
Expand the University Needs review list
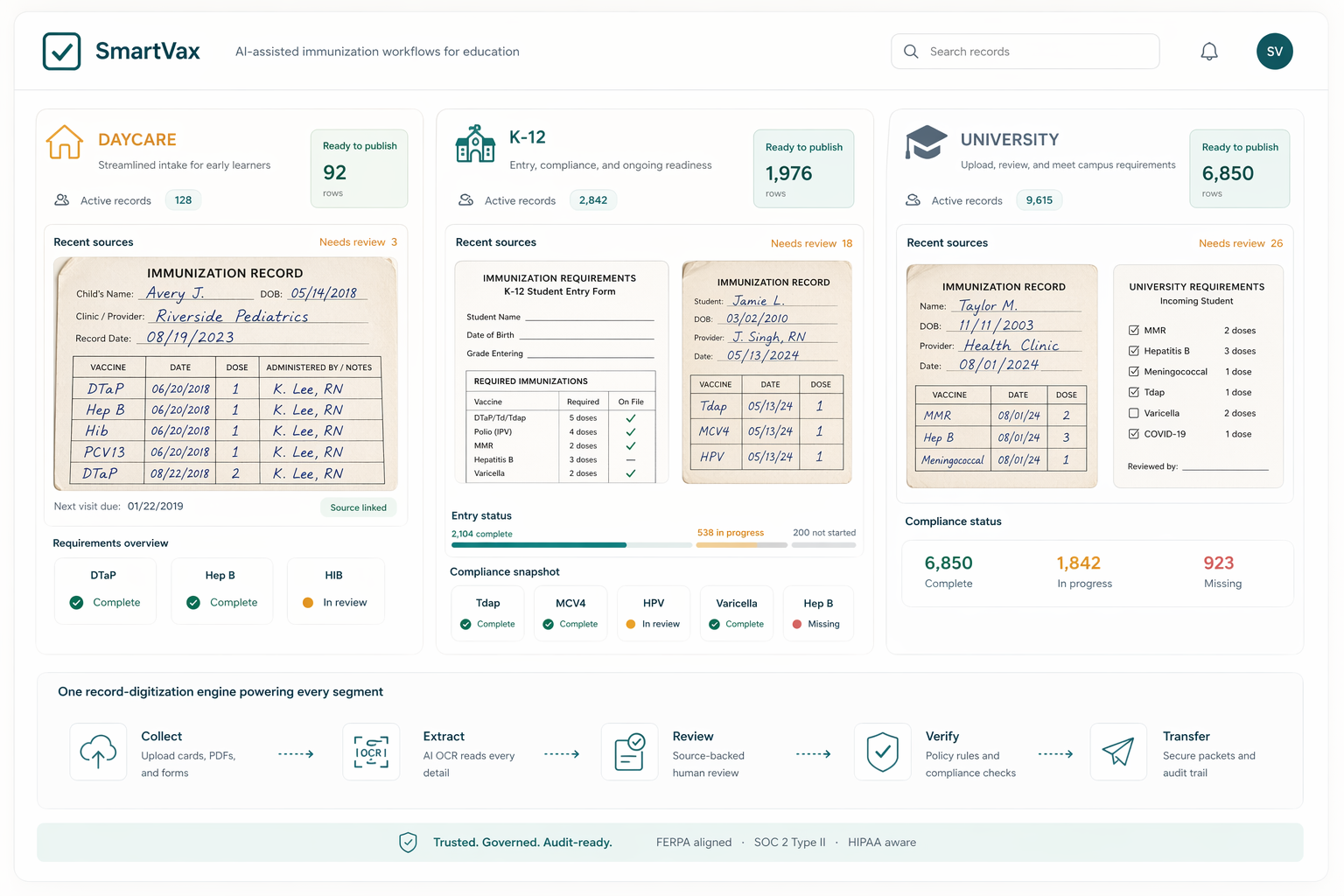pyautogui.click(x=1241, y=242)
